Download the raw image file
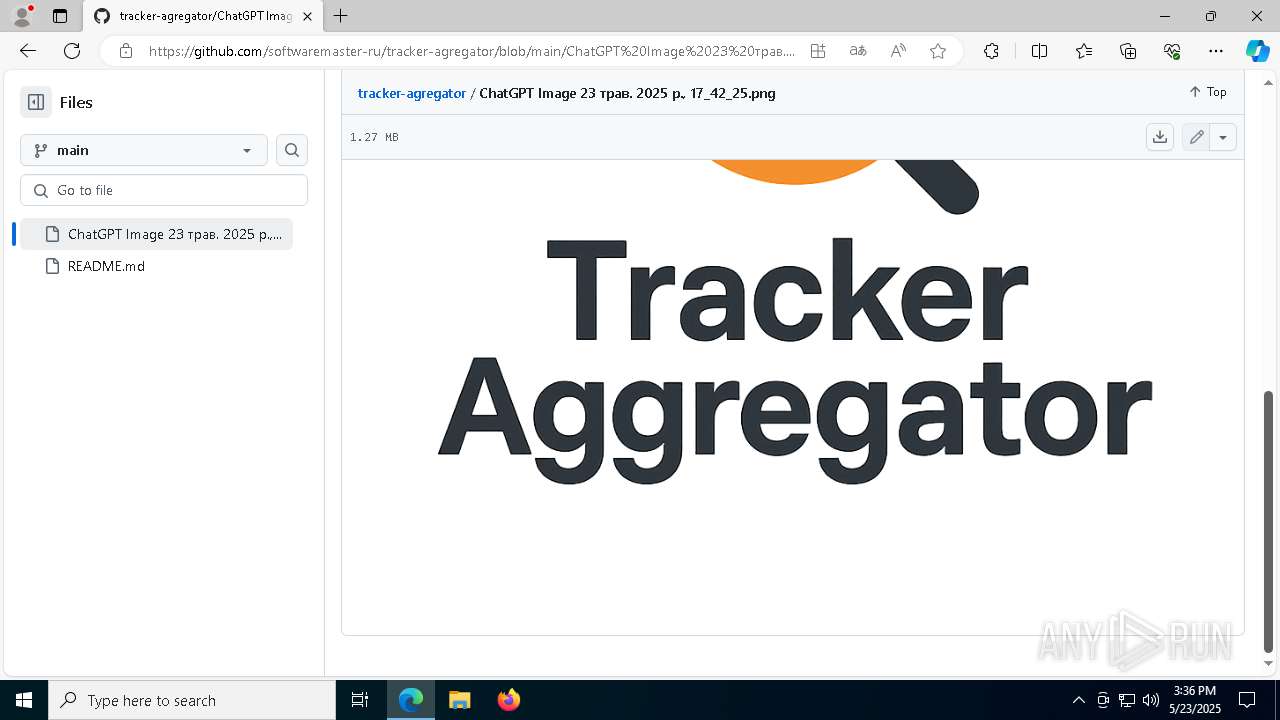This screenshot has width=1280, height=720. coord(1160,137)
